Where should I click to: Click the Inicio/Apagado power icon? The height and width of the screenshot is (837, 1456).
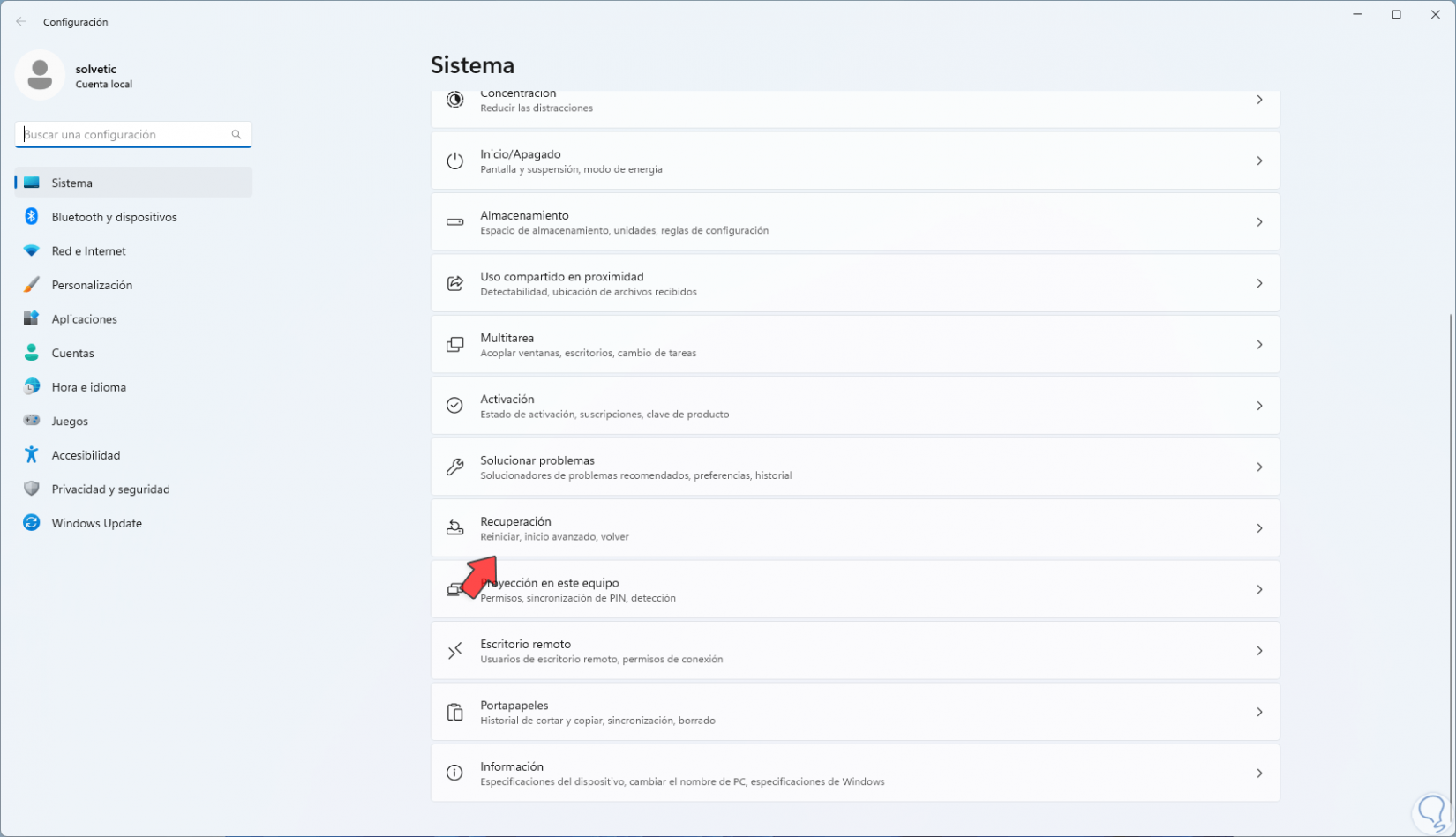point(454,161)
